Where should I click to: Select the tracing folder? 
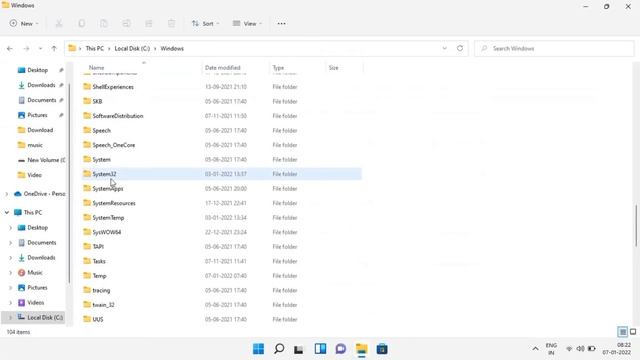click(101, 291)
